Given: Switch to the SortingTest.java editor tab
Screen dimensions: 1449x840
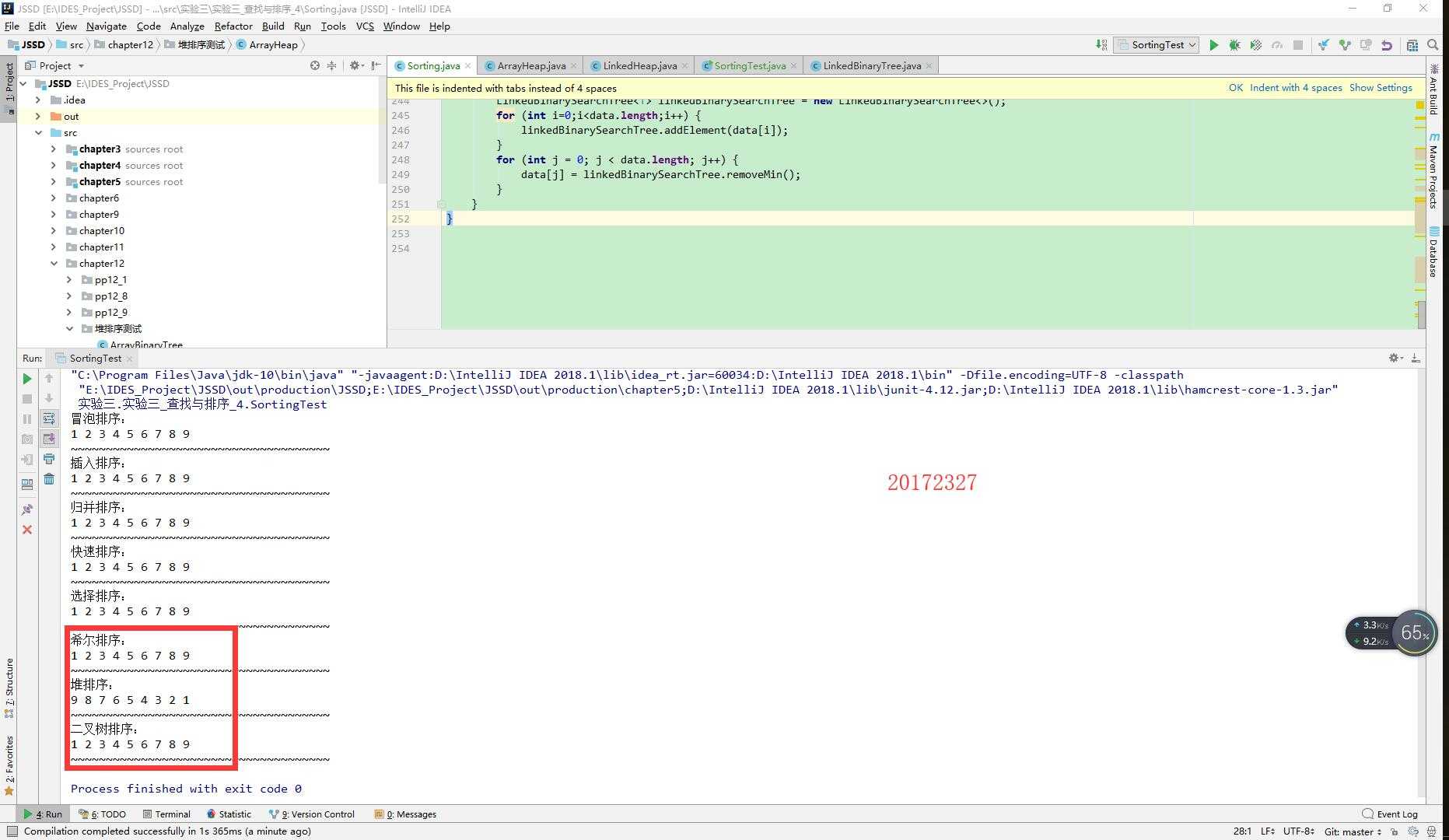Looking at the screenshot, I should [x=749, y=65].
